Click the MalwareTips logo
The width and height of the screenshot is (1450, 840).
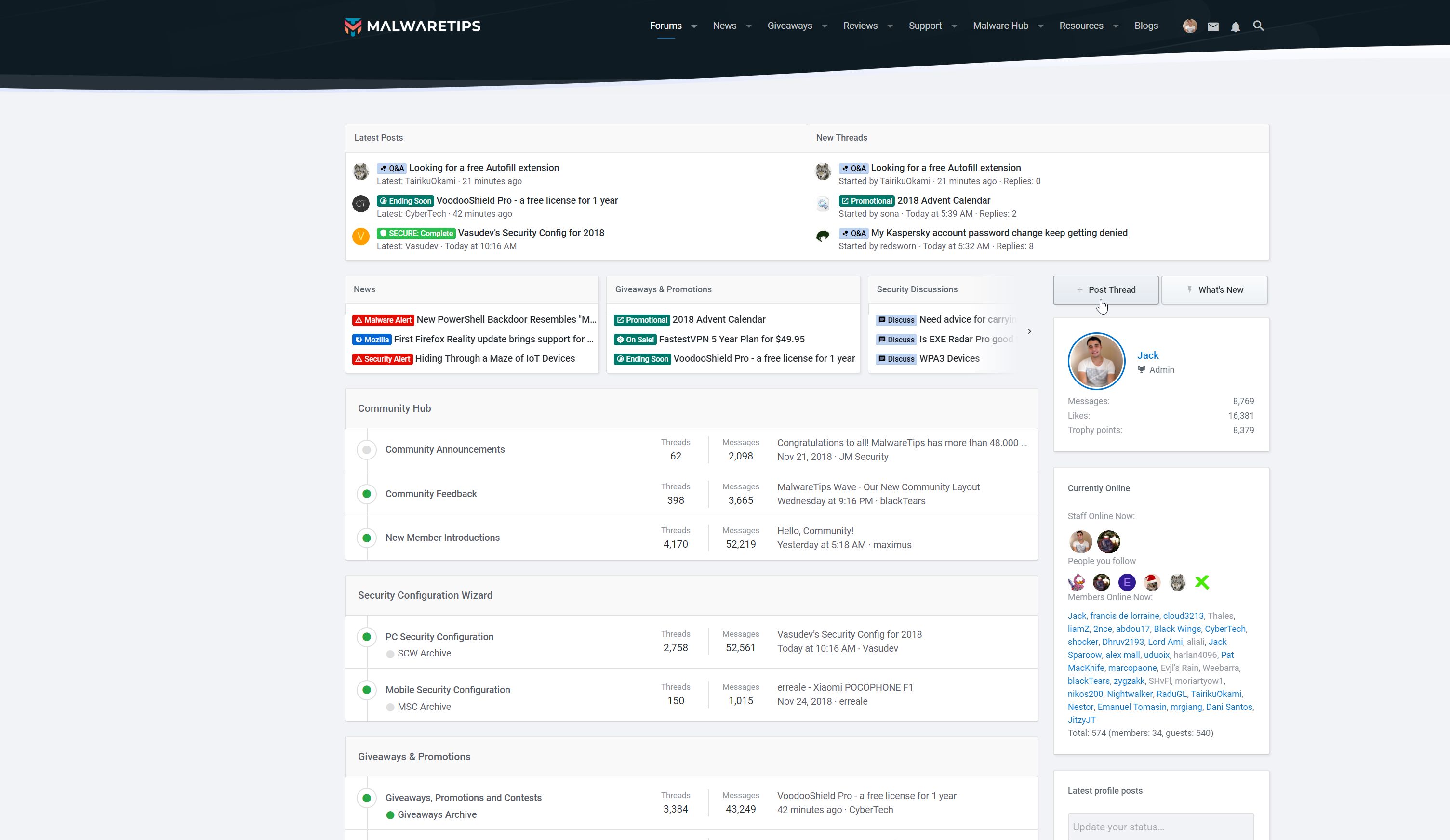coord(412,26)
